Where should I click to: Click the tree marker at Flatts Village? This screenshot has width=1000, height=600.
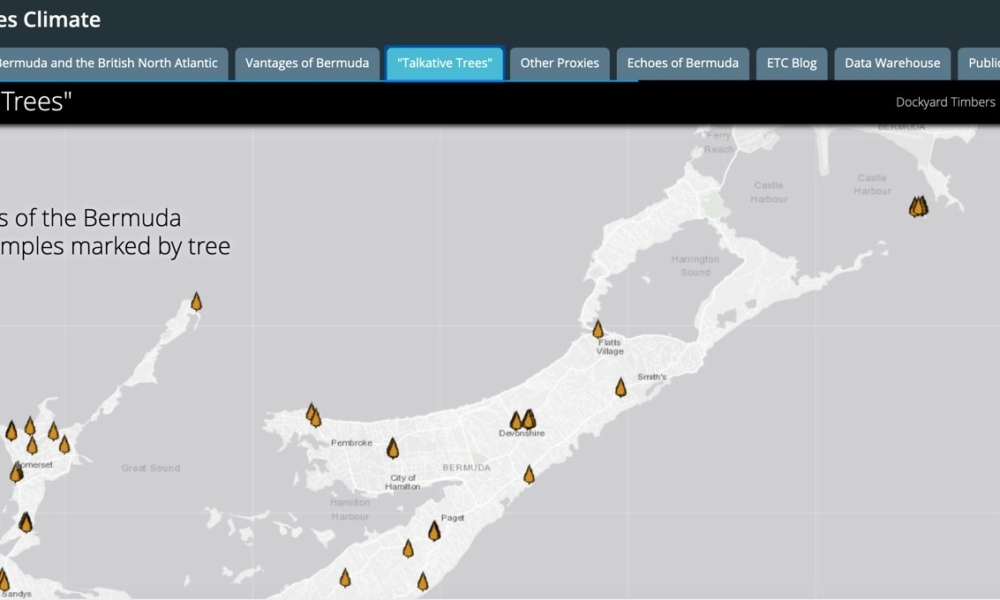tap(598, 330)
